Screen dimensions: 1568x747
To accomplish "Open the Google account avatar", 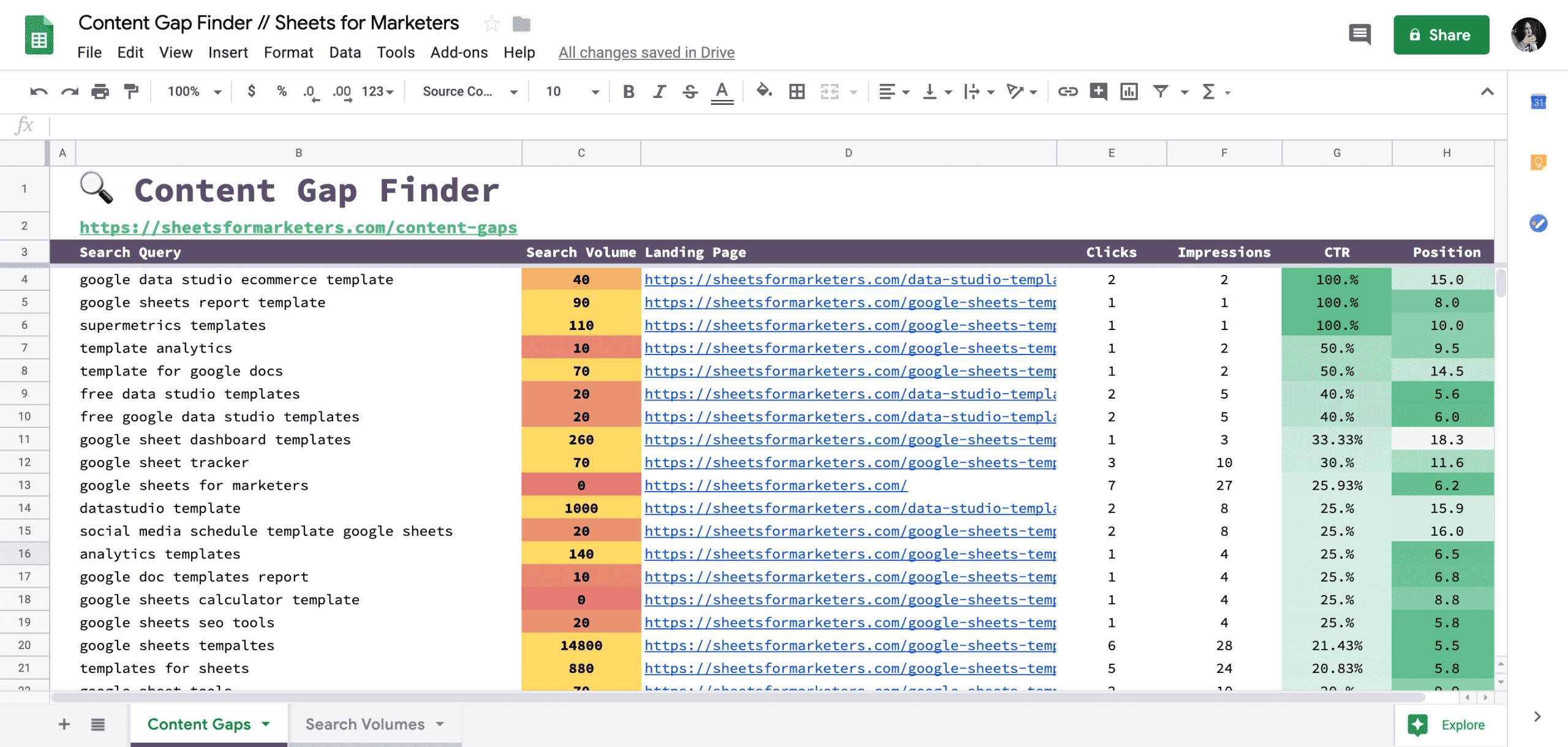I will (1528, 35).
